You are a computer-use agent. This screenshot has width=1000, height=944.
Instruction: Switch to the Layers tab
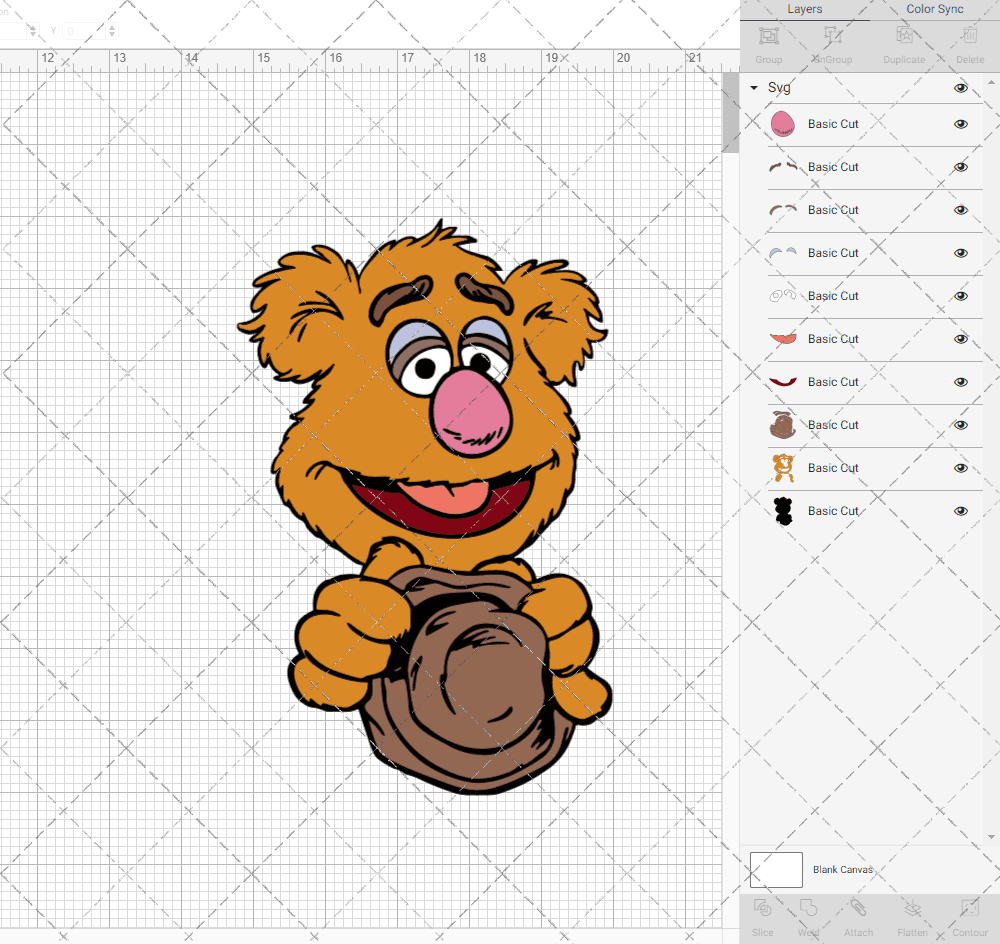click(x=804, y=9)
